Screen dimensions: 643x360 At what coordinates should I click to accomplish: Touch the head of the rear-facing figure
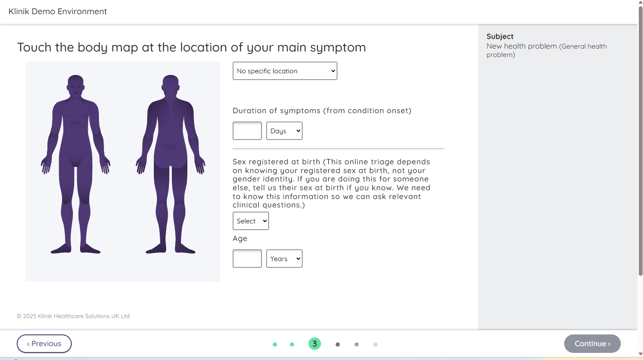171,85
